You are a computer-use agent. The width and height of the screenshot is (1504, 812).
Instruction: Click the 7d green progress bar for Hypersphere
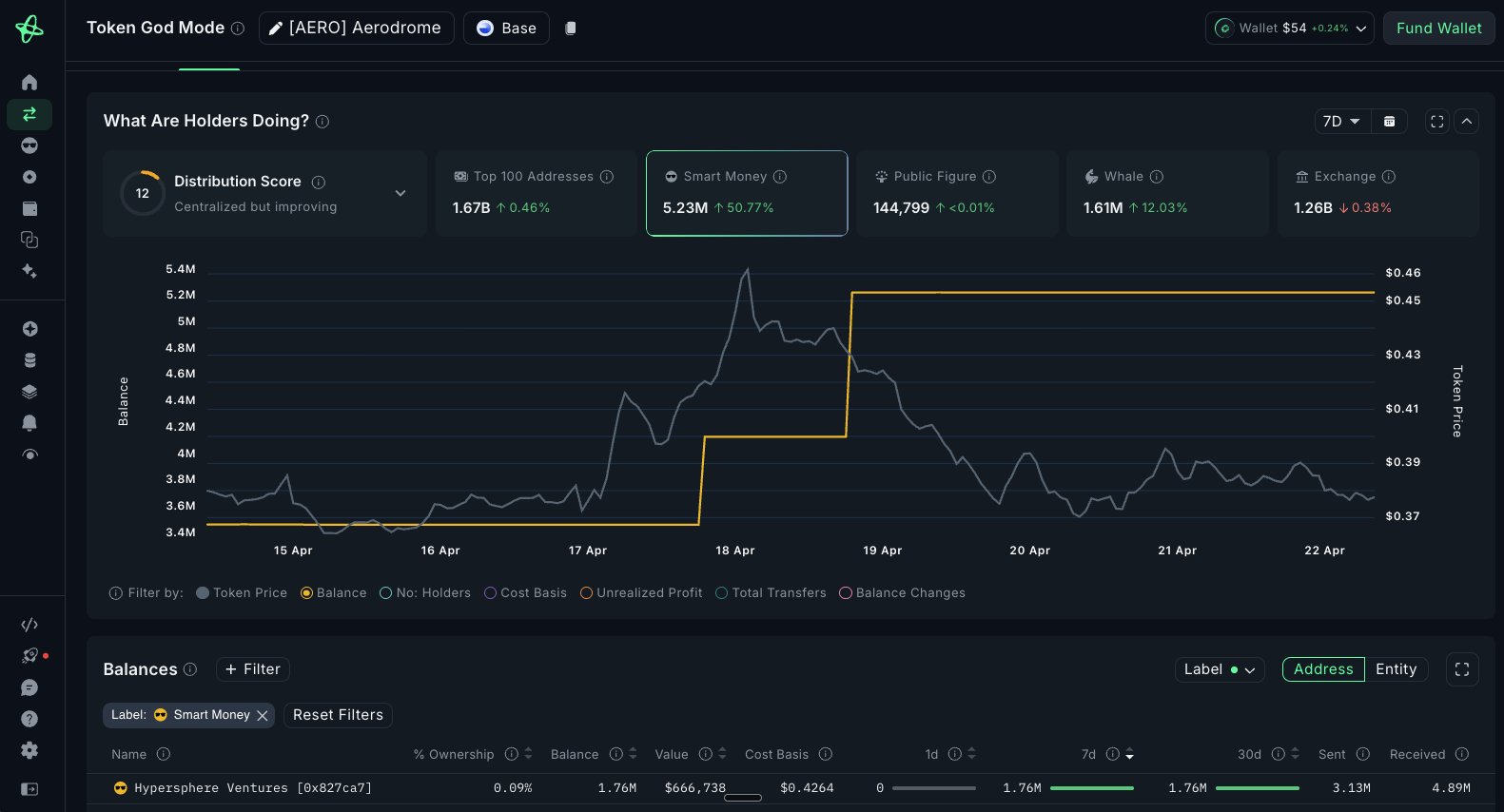click(1092, 788)
